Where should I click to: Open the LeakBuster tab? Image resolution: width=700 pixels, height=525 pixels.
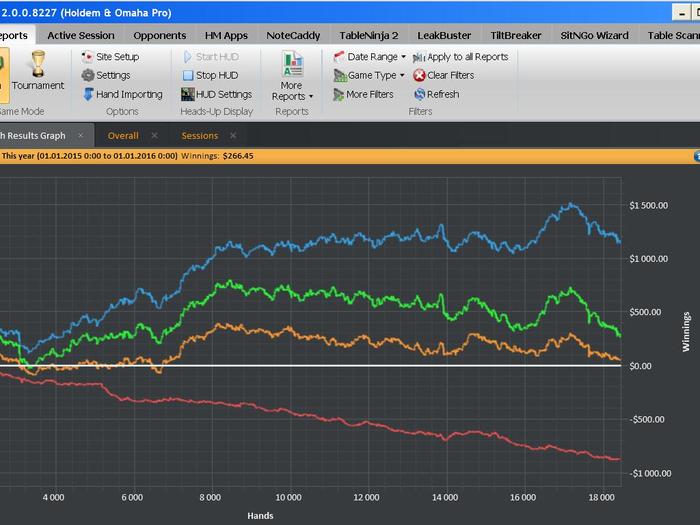(444, 35)
